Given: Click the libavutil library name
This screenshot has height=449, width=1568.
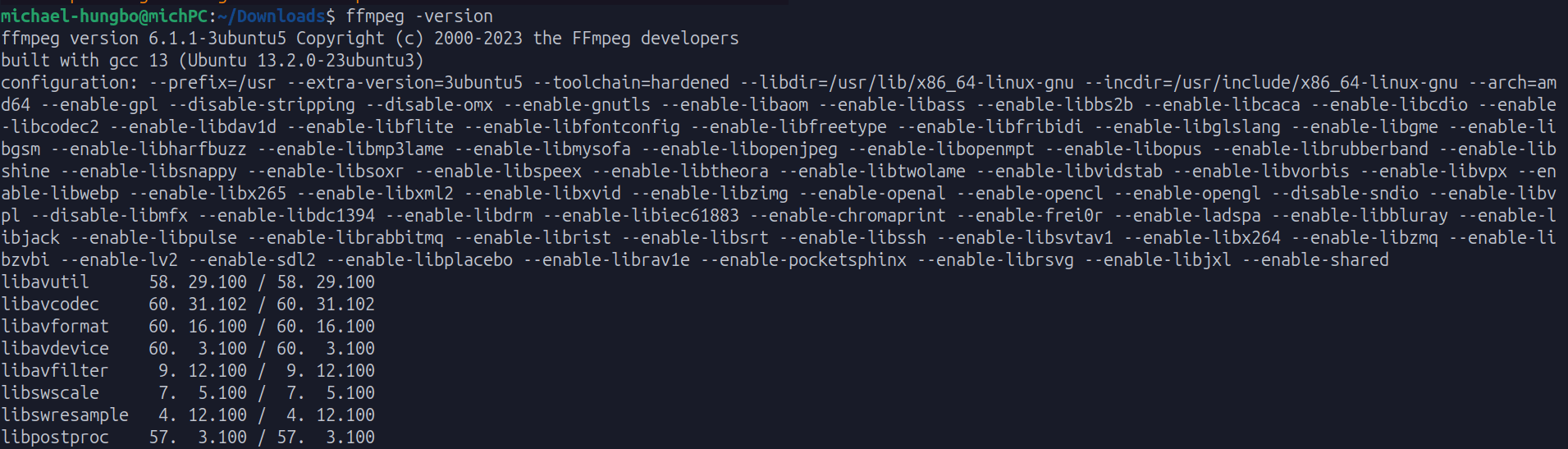Looking at the screenshot, I should click(x=45, y=282).
